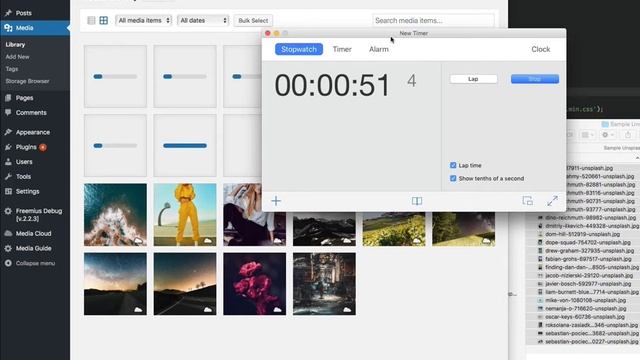Open the starry sky road photo thumbnail
The image size is (640, 360).
tap(115, 284)
